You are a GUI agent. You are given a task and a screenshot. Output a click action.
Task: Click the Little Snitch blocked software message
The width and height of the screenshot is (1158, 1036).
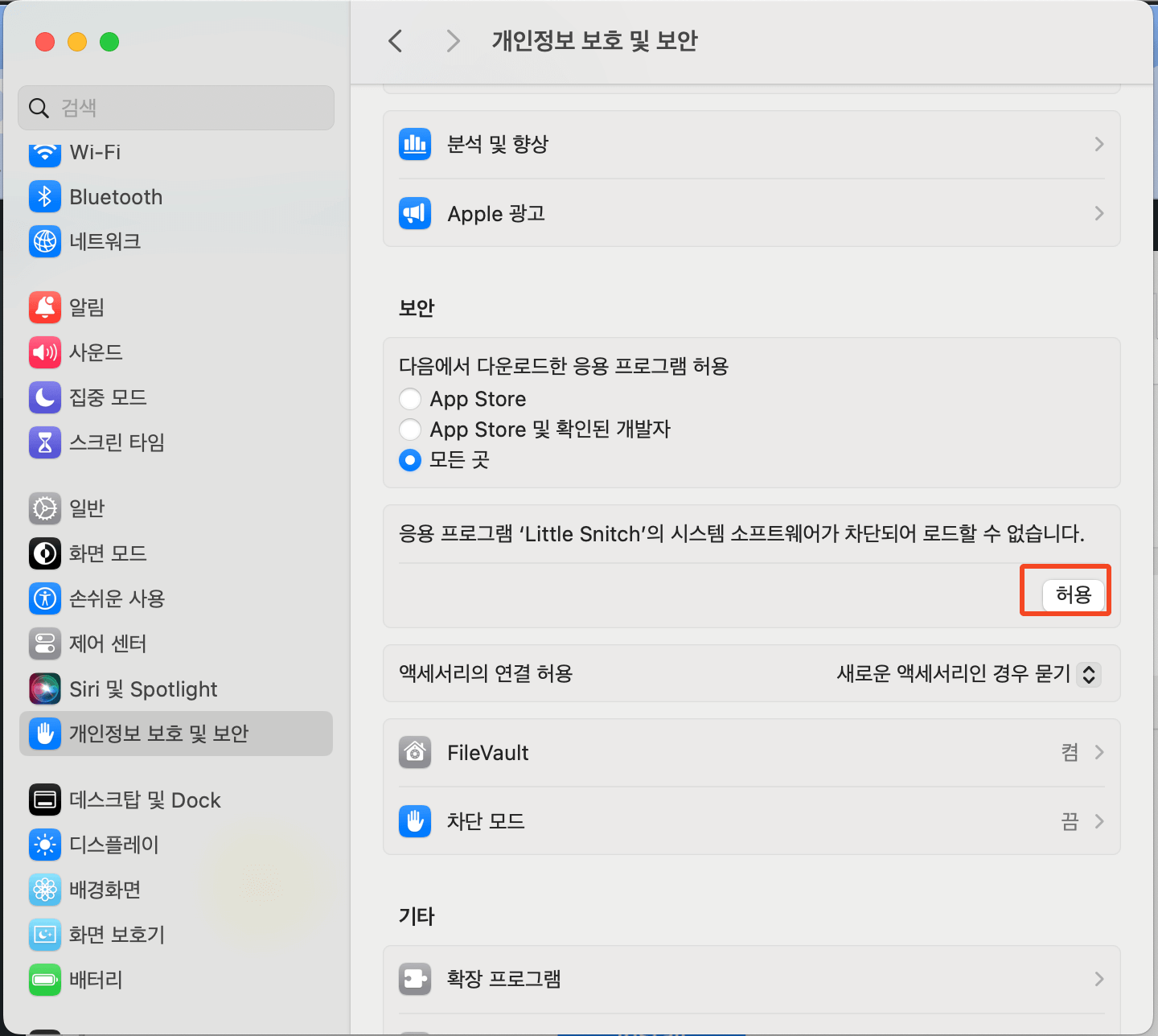741,534
